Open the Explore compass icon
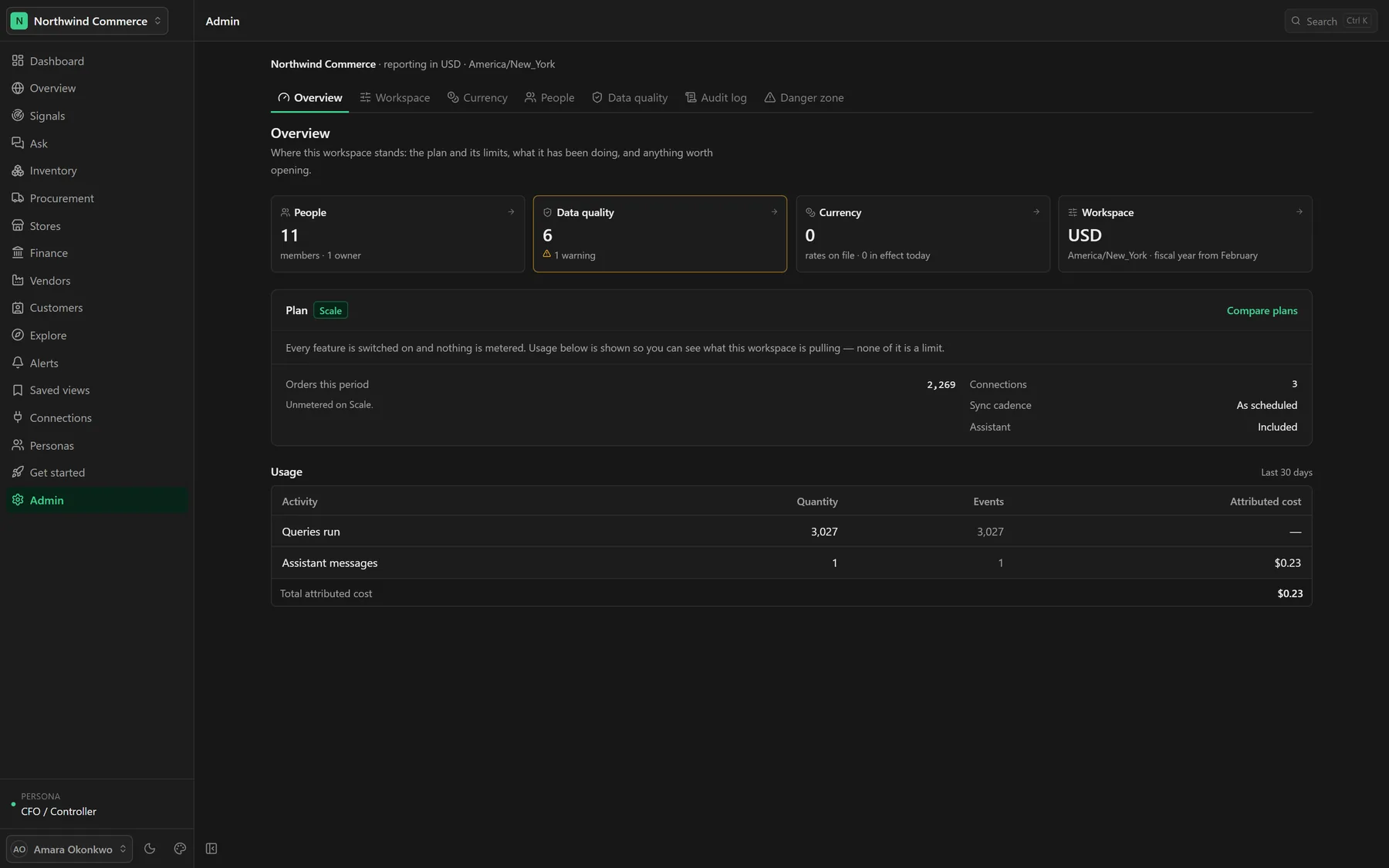Screen dimensions: 1389x868 18,335
